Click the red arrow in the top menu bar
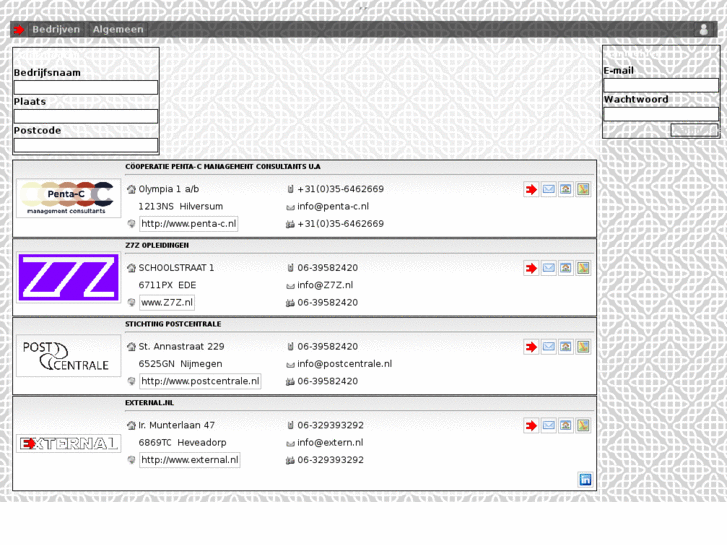 click(x=19, y=30)
